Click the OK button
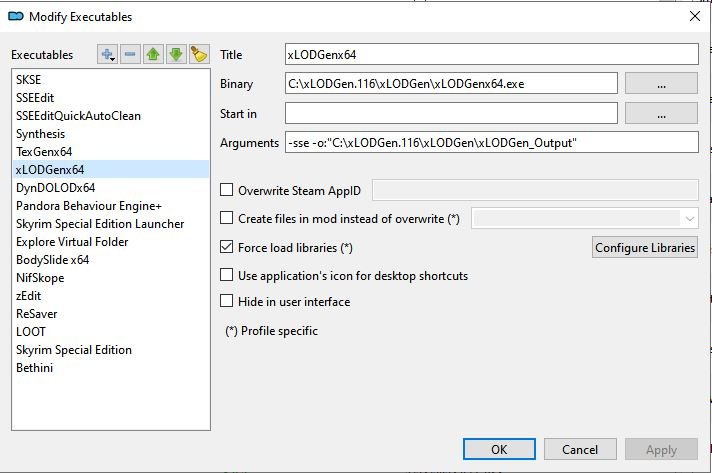Image resolution: width=712 pixels, height=473 pixels. tap(499, 449)
